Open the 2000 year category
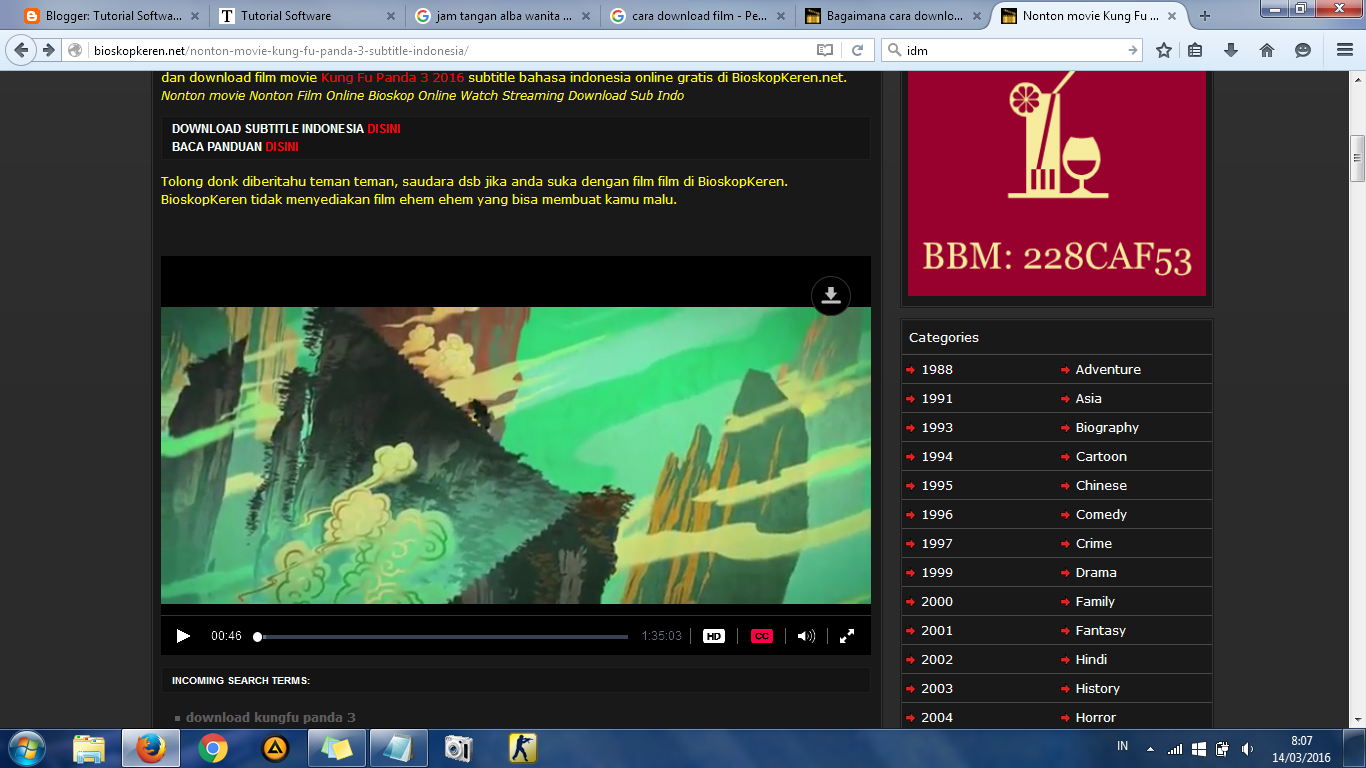1366x768 pixels. (937, 602)
